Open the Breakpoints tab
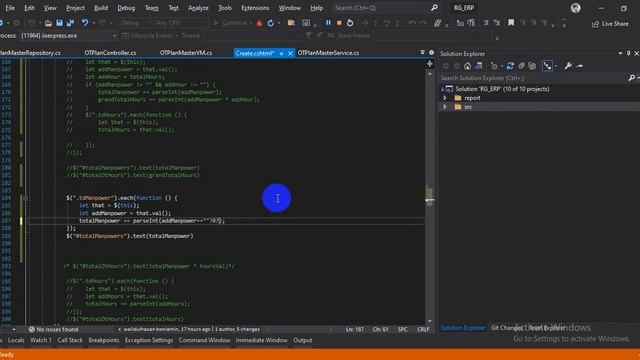640x360 pixels. pyautogui.click(x=104, y=340)
